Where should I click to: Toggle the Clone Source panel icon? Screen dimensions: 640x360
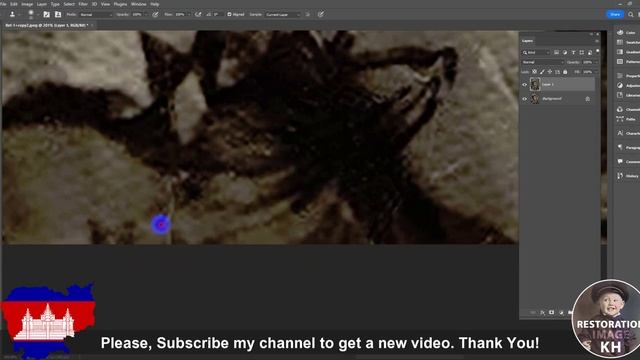(x=58, y=14)
